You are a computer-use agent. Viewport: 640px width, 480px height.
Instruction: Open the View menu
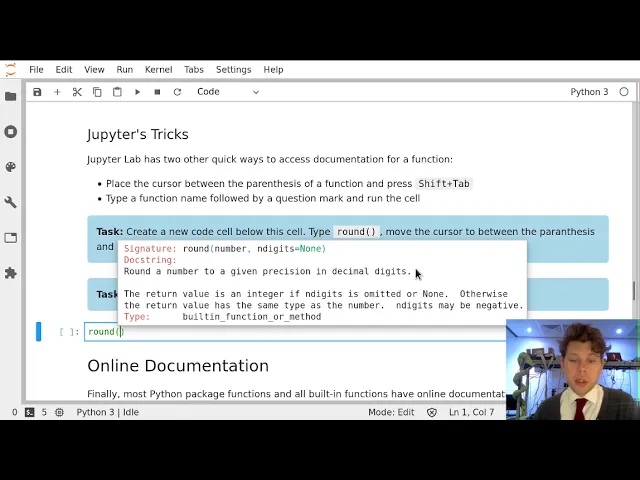pyautogui.click(x=94, y=69)
